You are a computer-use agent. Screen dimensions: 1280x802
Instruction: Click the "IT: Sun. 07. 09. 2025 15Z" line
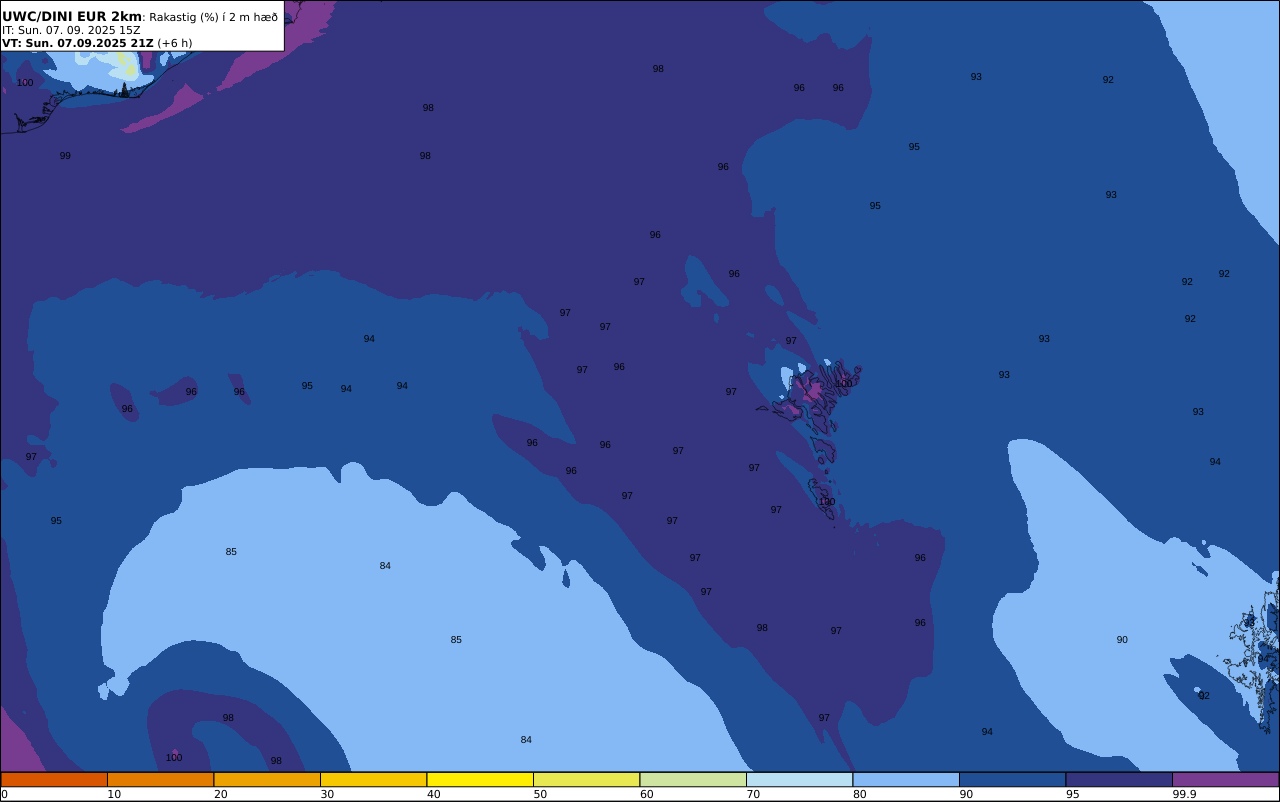coord(71,30)
